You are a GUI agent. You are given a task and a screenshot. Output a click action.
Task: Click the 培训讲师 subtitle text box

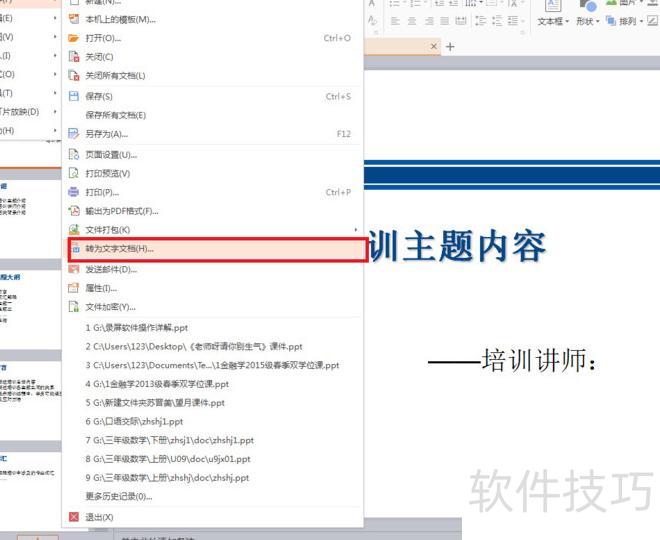[x=513, y=361]
